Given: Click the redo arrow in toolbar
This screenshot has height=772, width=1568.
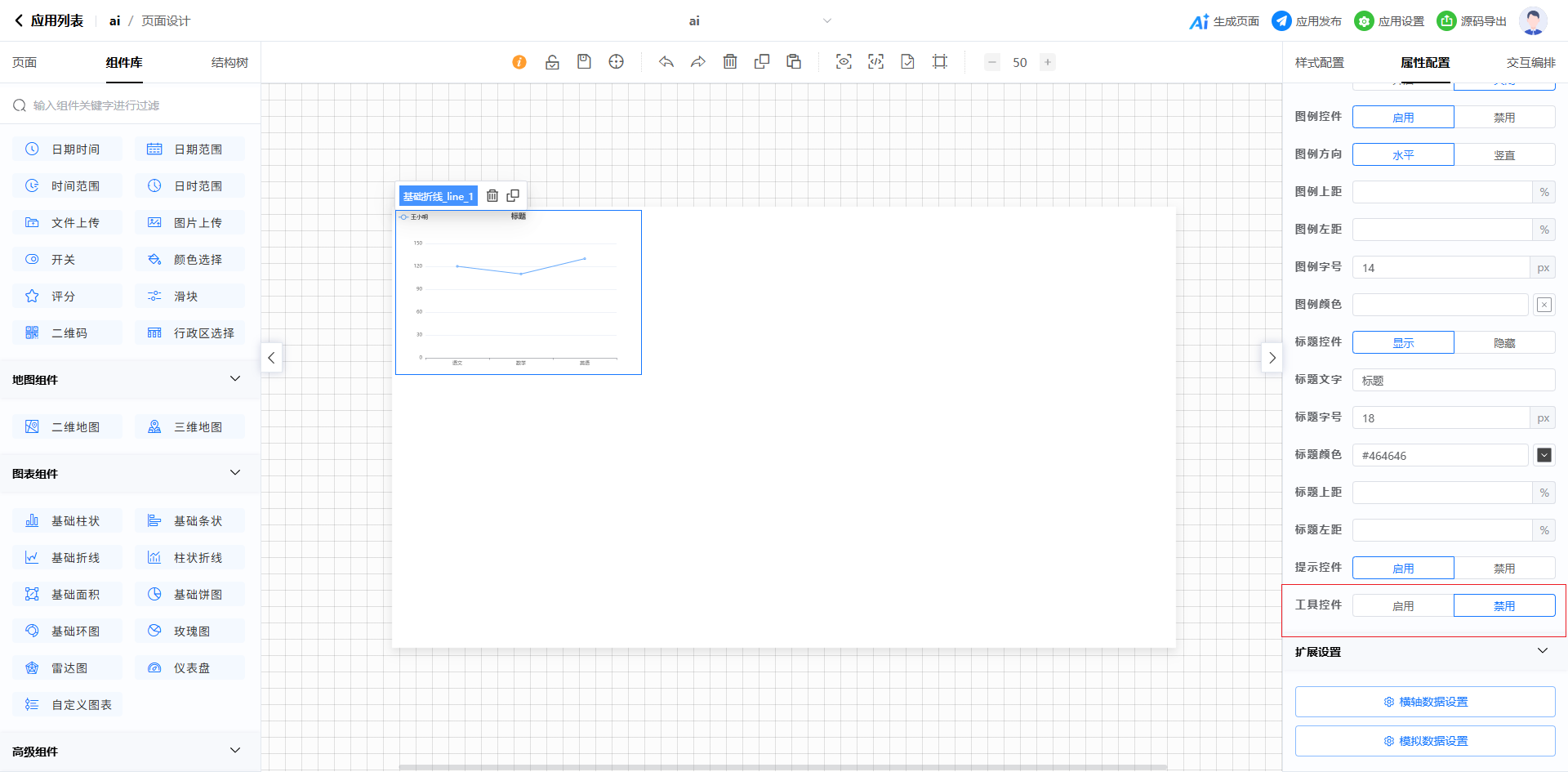Looking at the screenshot, I should tap(697, 62).
